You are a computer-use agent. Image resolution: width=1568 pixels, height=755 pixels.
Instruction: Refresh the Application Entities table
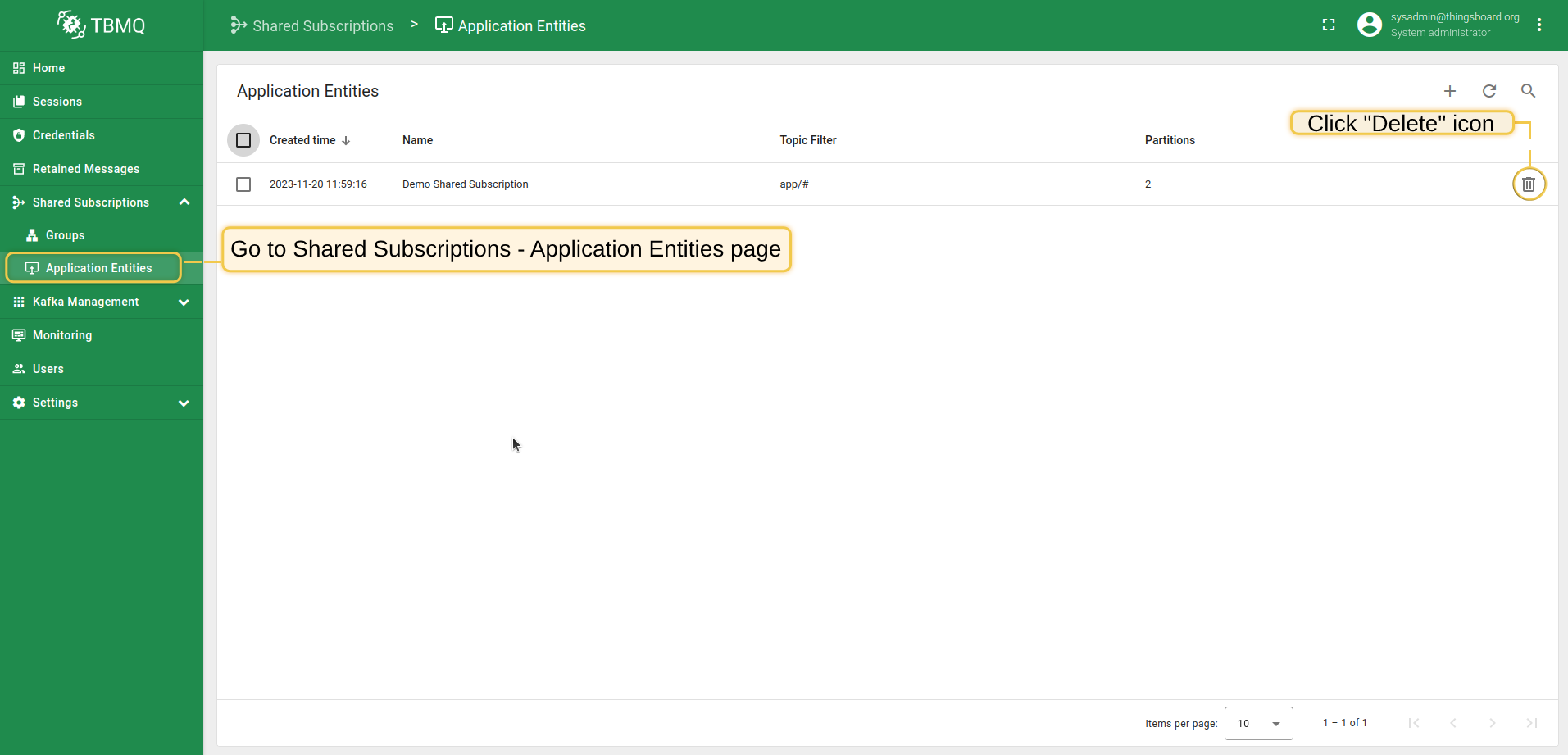(1488, 90)
